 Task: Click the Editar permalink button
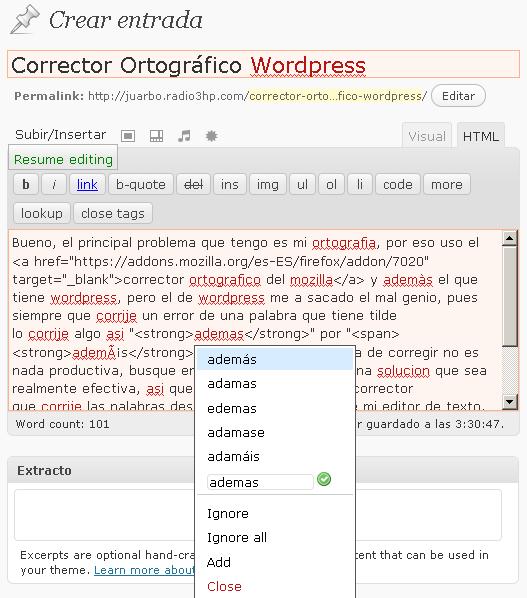coord(458,96)
